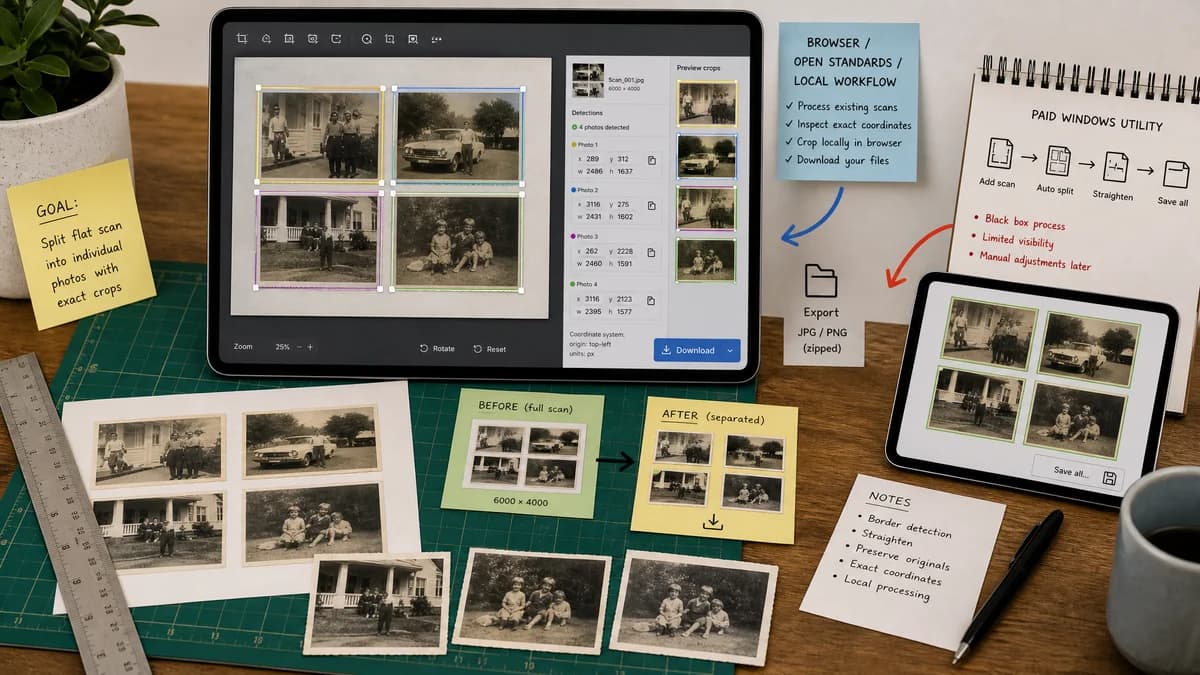Click Photo 1 width field showing 2486
Screen dimensions: 1200x675
tap(589, 171)
